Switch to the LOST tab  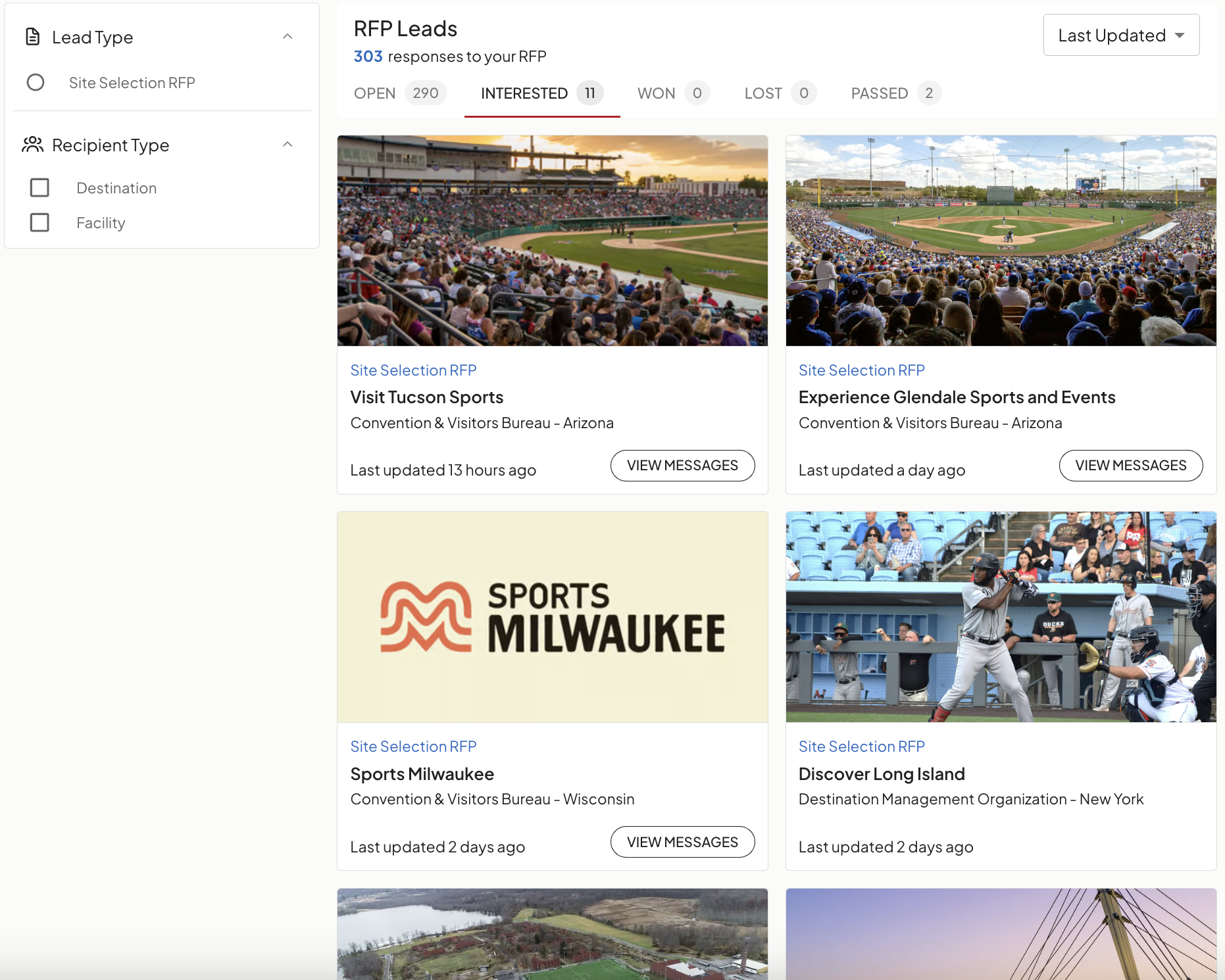tap(780, 93)
